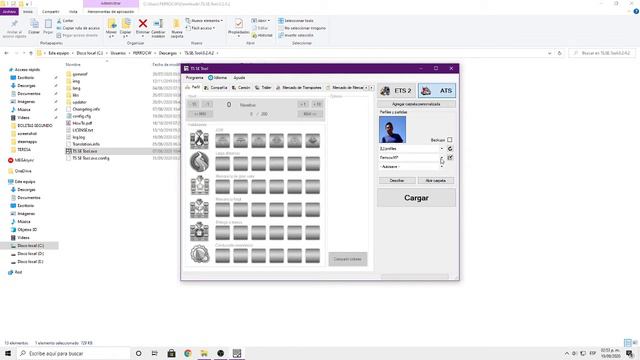Image resolution: width=640 pixels, height=360 pixels.
Task: Click the Windows Start button
Action: (8, 353)
